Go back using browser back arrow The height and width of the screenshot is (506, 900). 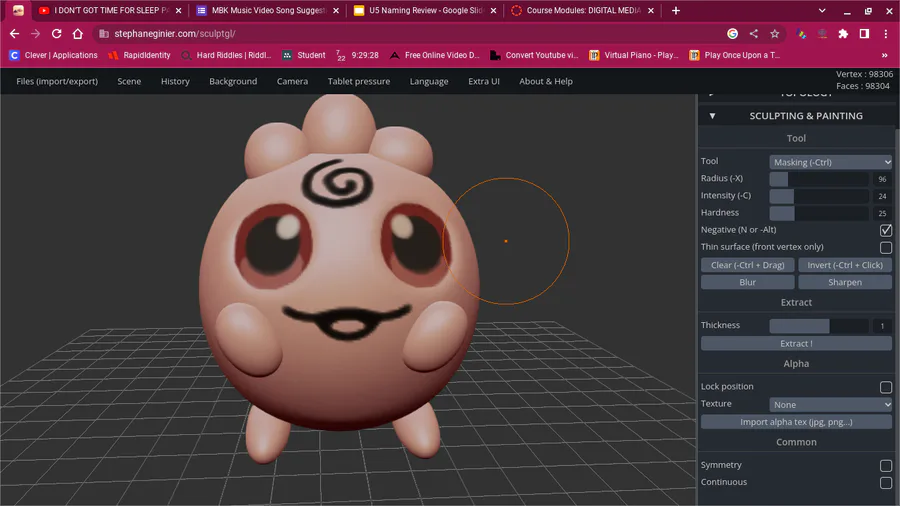pos(14,34)
